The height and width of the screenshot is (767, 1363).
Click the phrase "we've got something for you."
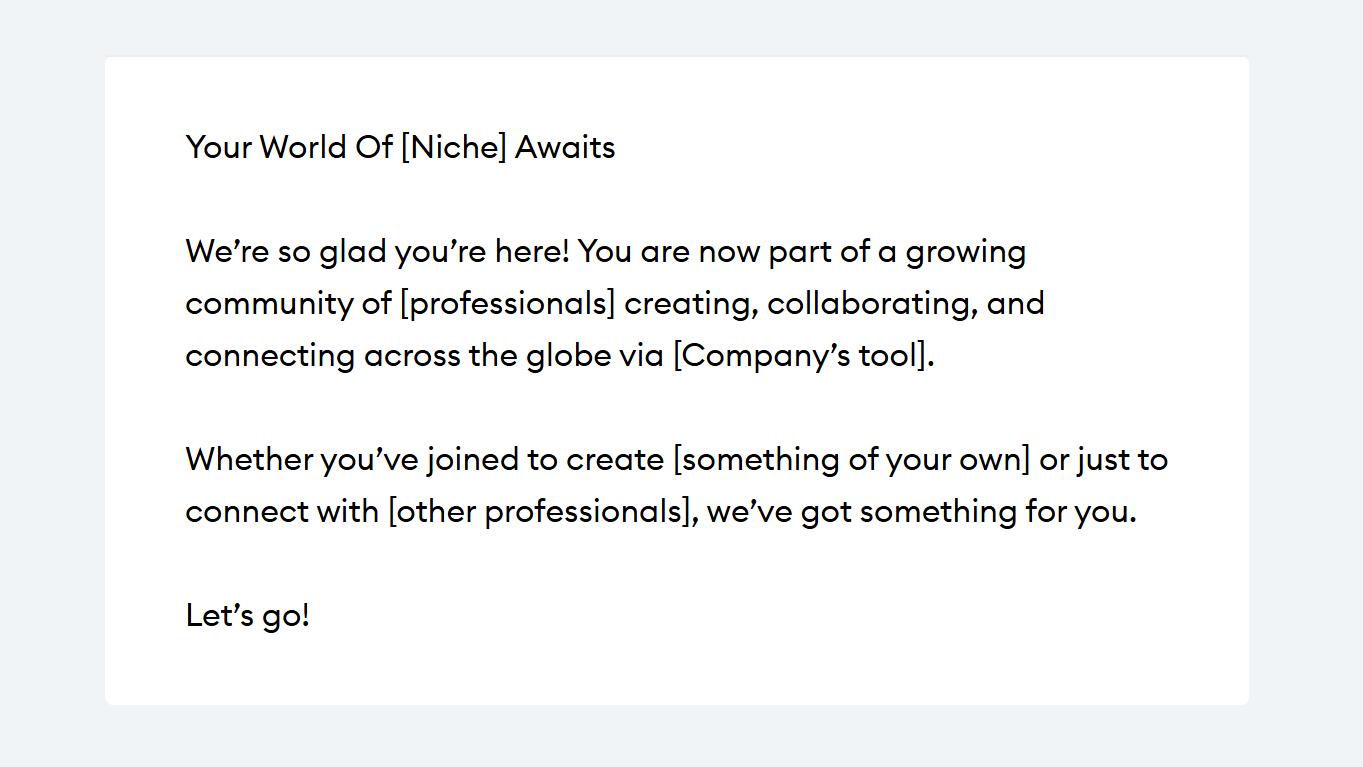click(921, 512)
